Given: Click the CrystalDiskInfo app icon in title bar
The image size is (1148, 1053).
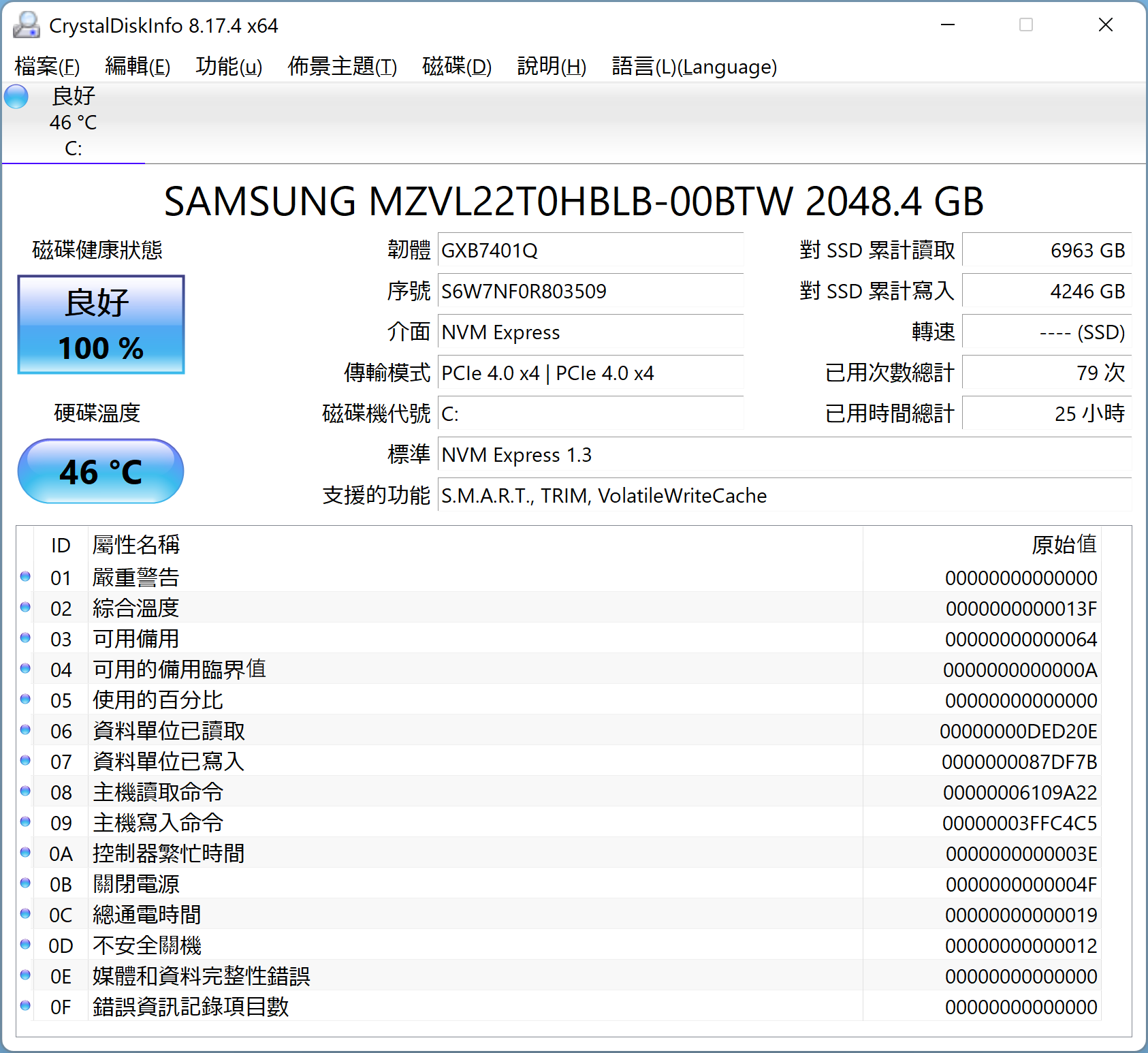Looking at the screenshot, I should click(26, 25).
